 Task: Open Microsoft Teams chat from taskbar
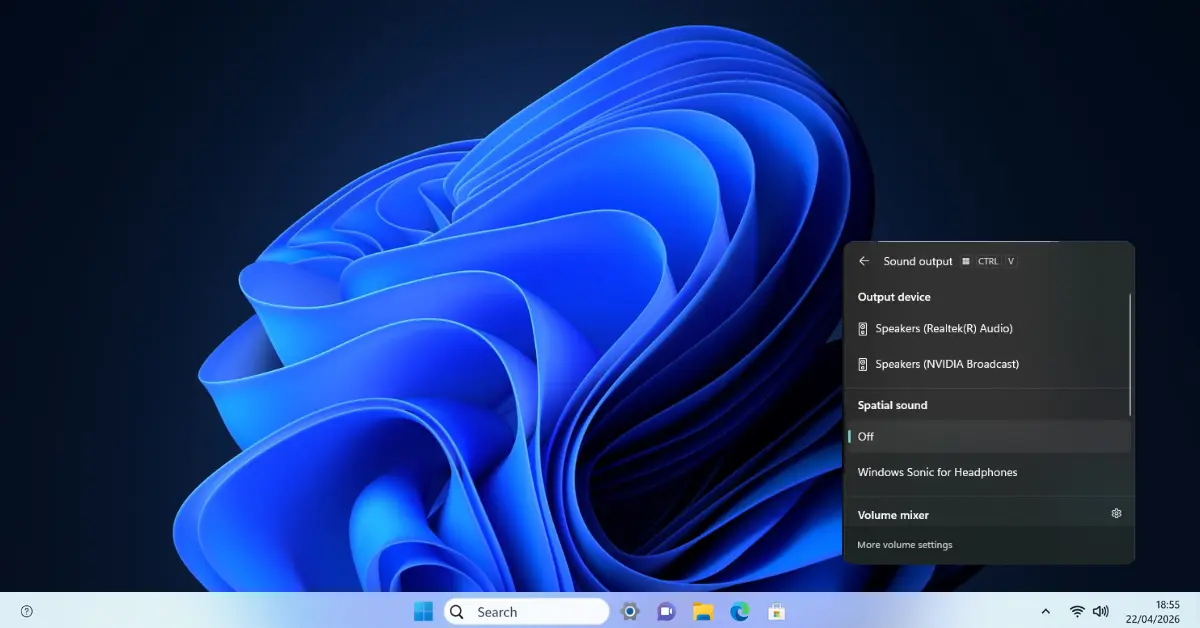(x=666, y=611)
